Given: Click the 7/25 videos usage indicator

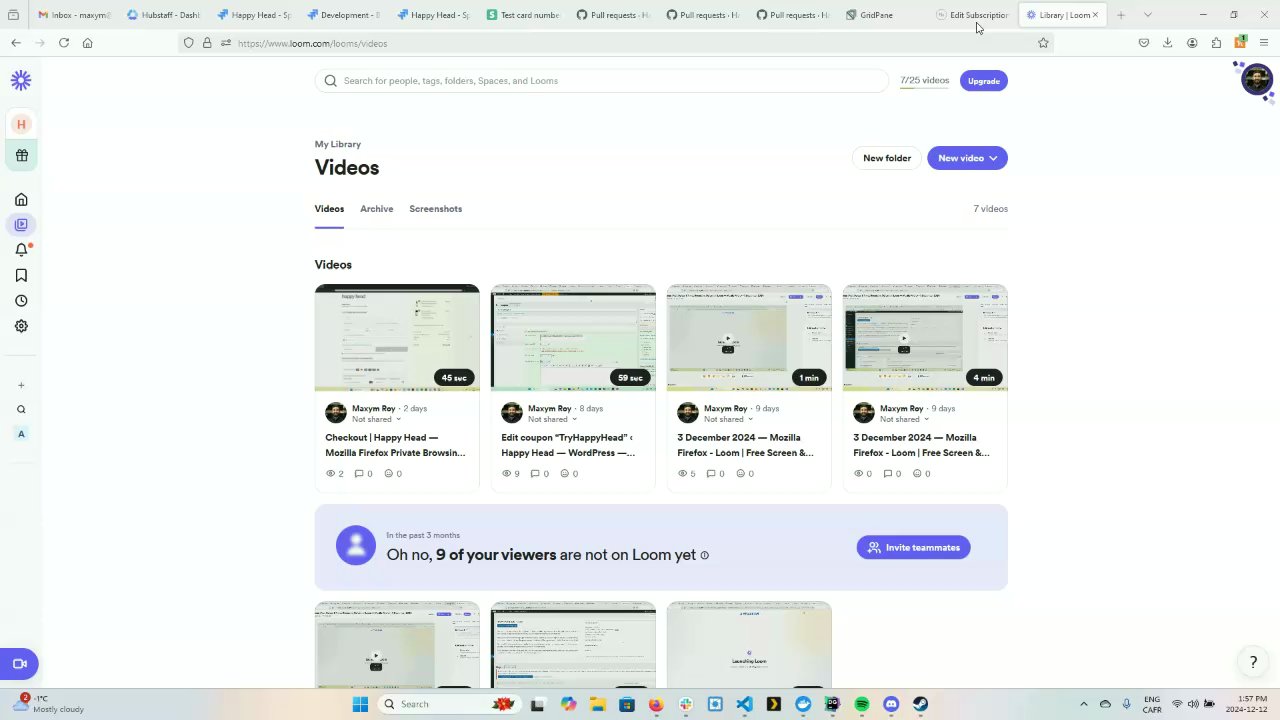Looking at the screenshot, I should click(x=924, y=81).
